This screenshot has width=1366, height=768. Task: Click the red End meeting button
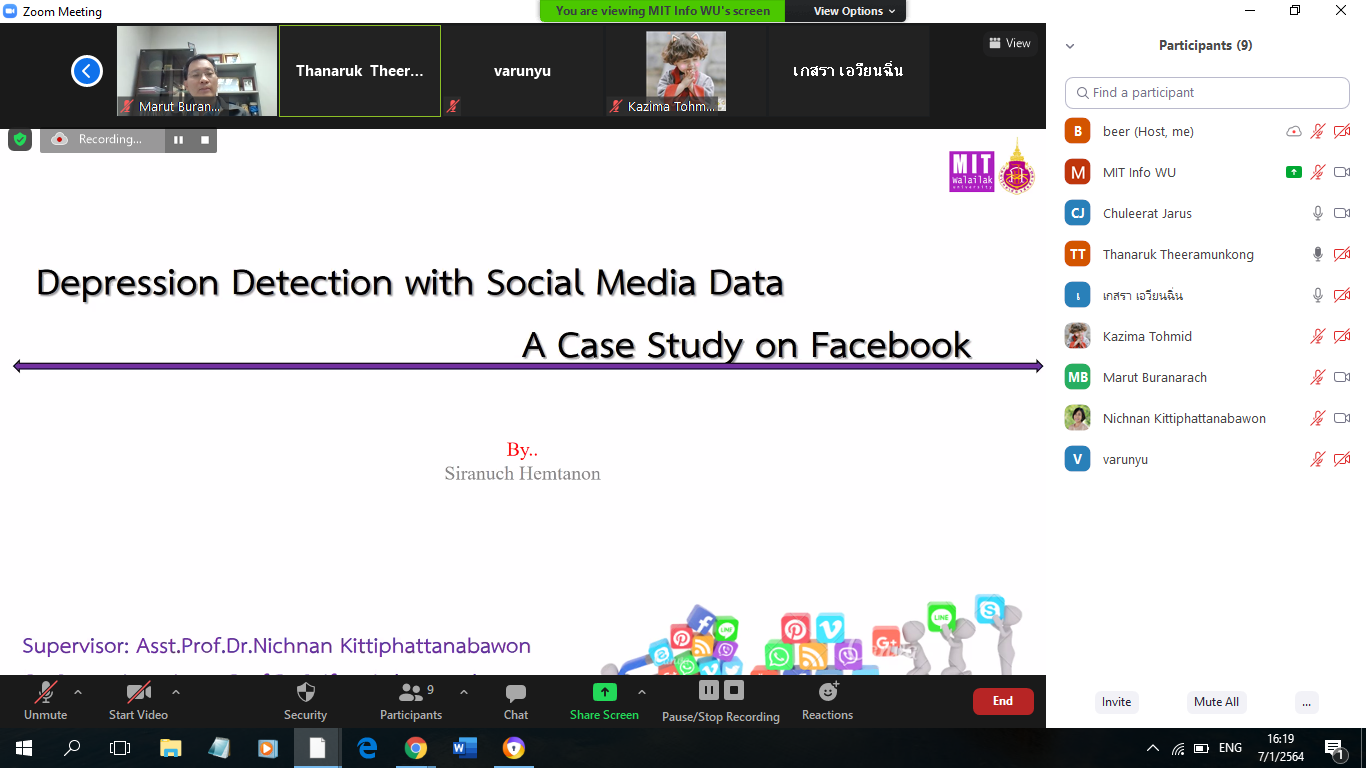tap(1002, 701)
